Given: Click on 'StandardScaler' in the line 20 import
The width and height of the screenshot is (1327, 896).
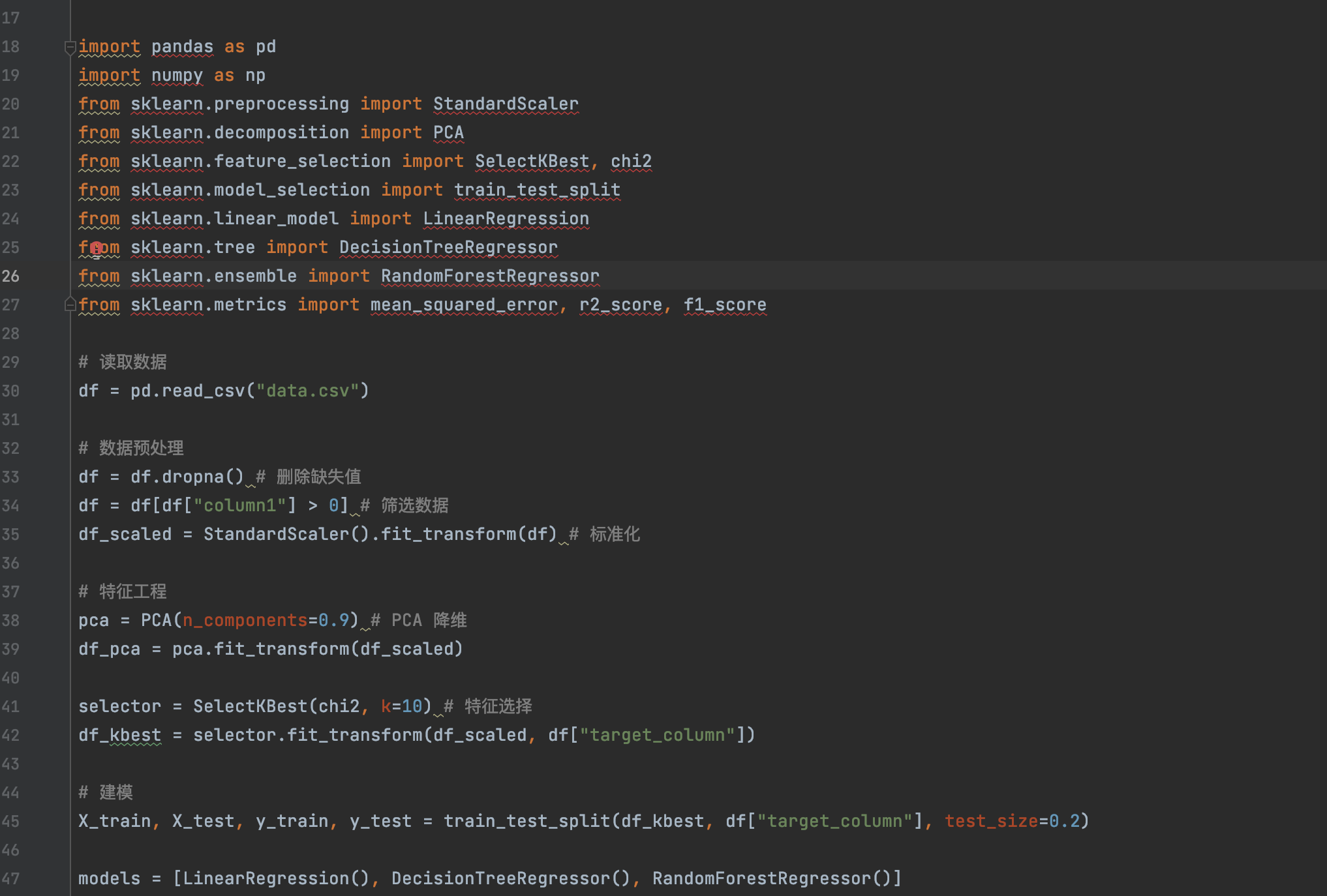Looking at the screenshot, I should click(506, 104).
